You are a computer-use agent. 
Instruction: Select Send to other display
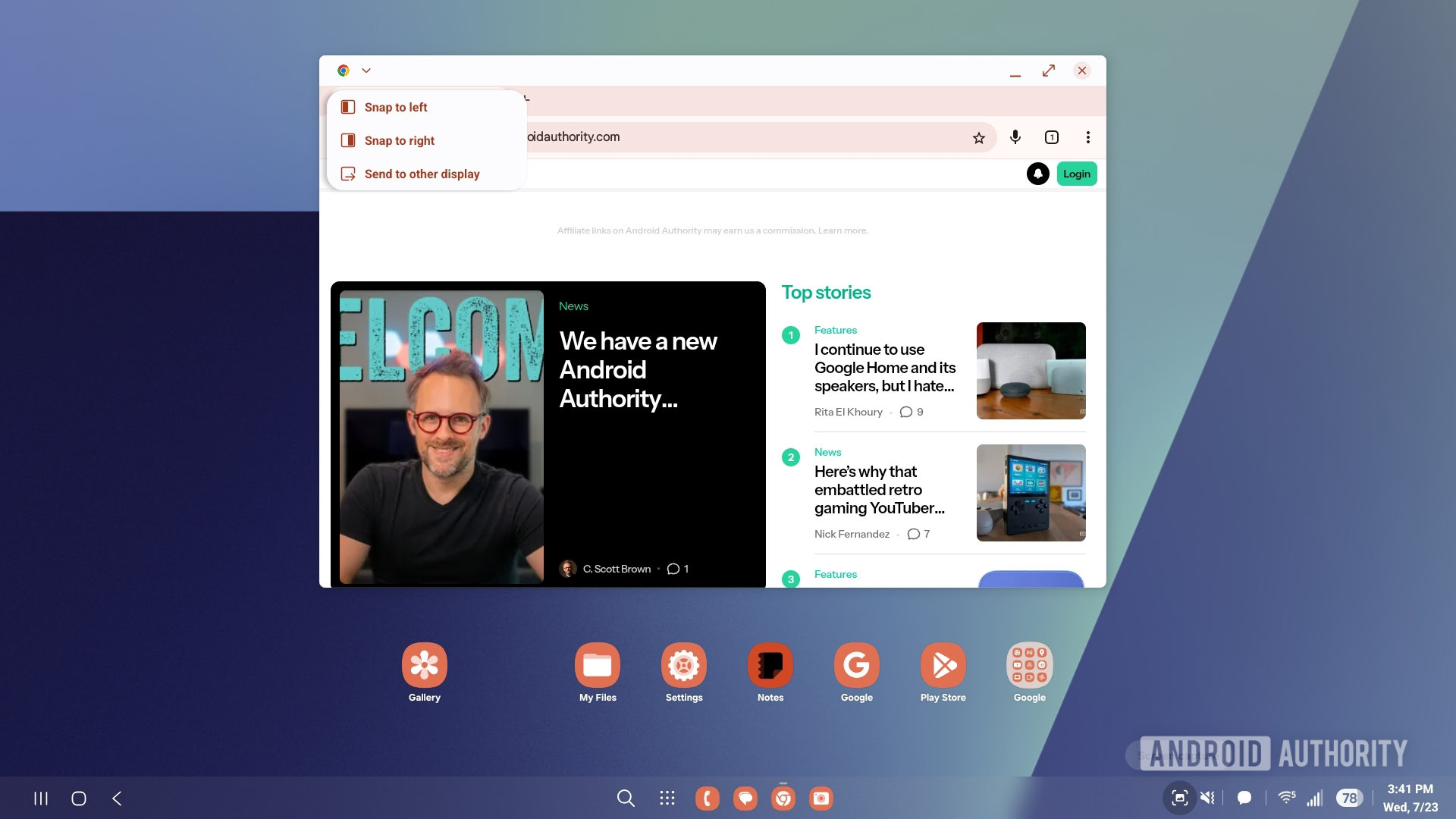[422, 174]
